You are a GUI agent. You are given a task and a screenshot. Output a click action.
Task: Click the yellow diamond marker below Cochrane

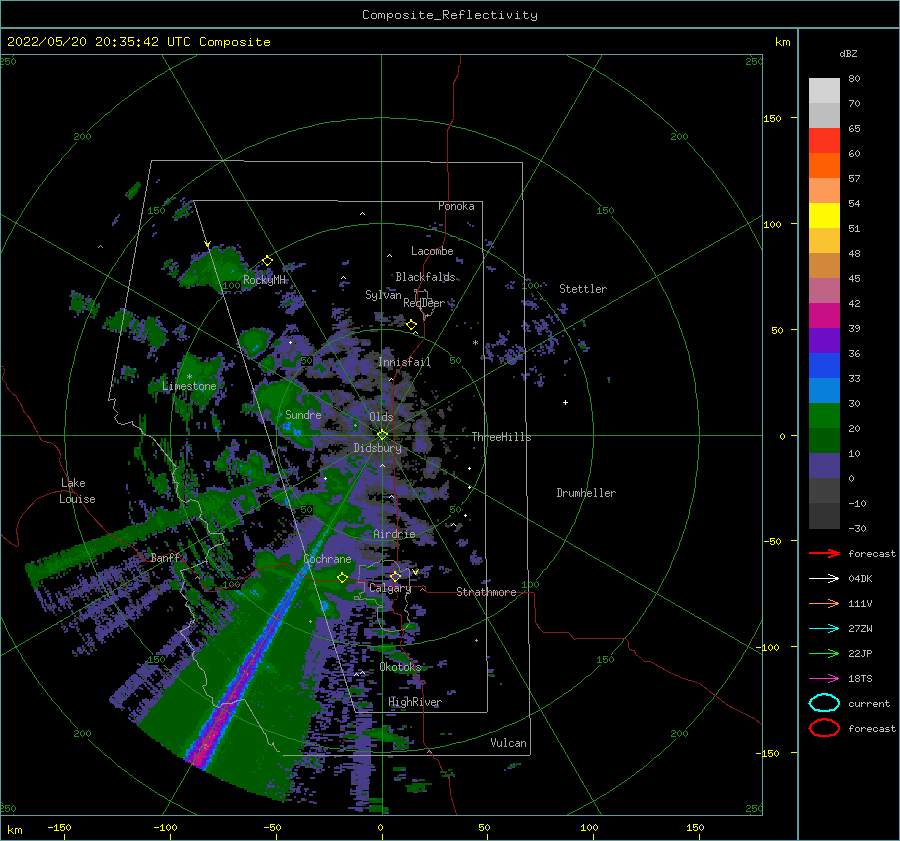pos(343,578)
